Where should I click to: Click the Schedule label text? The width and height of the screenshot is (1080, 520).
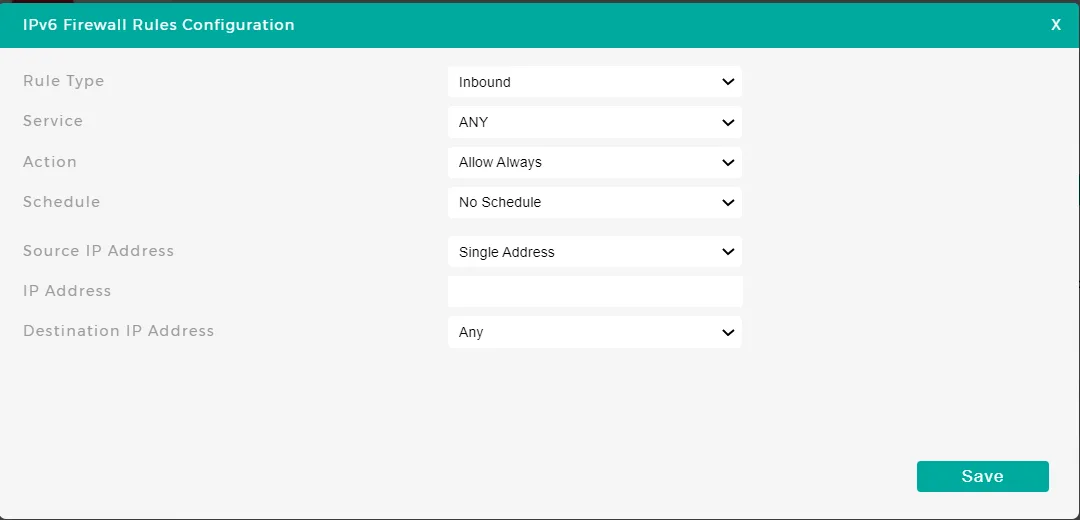(62, 202)
